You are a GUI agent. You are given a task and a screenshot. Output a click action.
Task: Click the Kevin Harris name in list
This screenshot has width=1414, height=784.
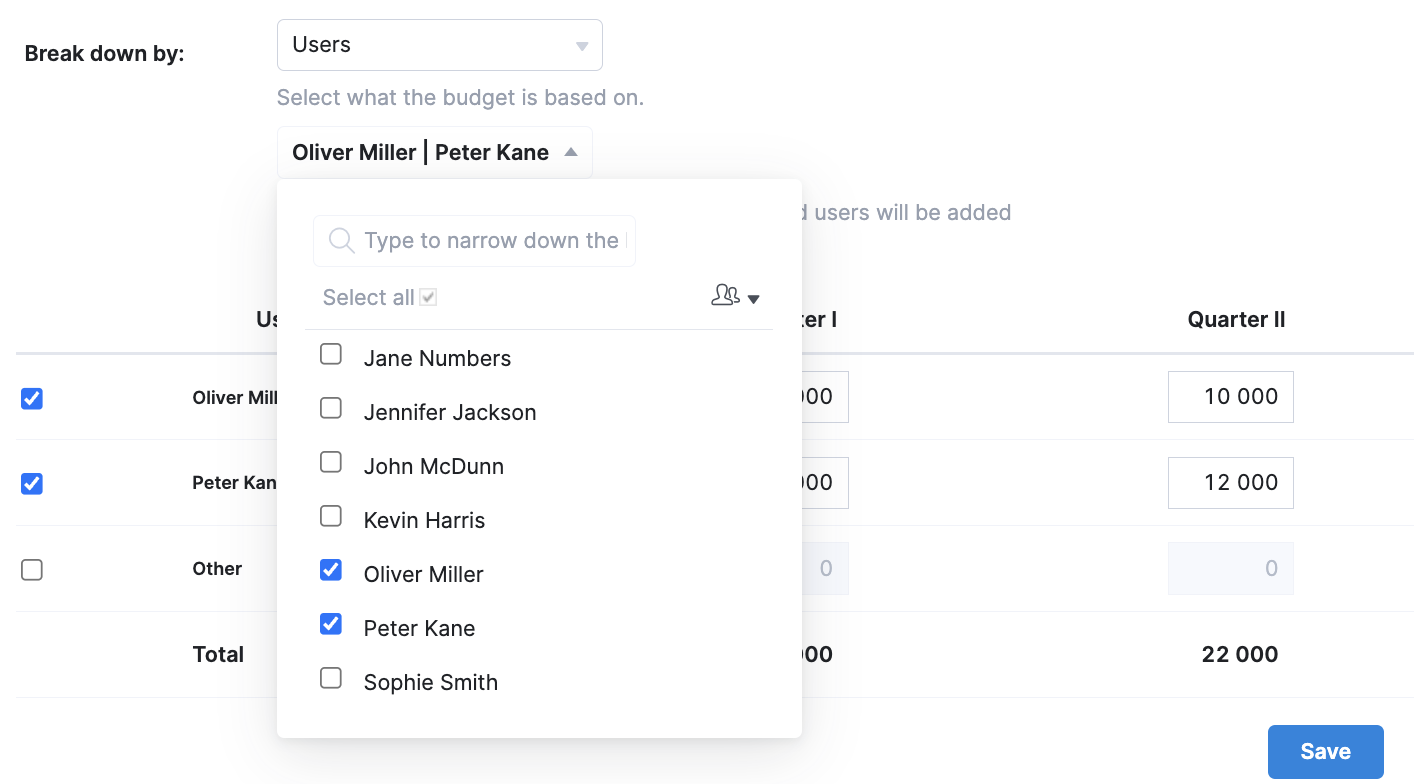tap(424, 520)
